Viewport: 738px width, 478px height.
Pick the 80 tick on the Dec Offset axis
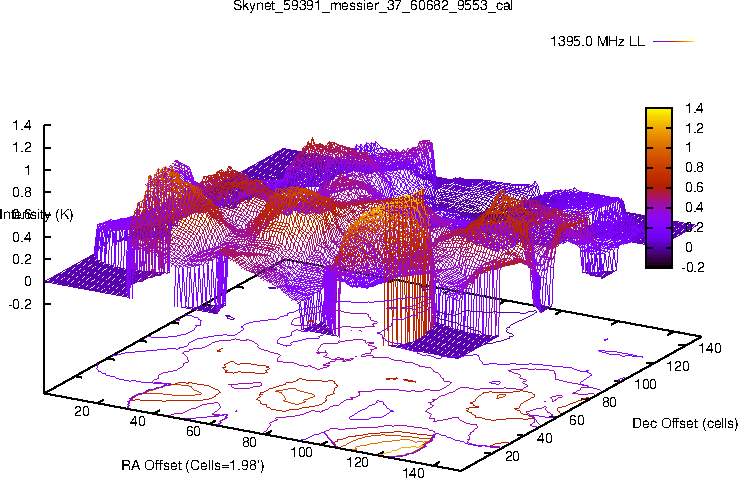pos(609,402)
